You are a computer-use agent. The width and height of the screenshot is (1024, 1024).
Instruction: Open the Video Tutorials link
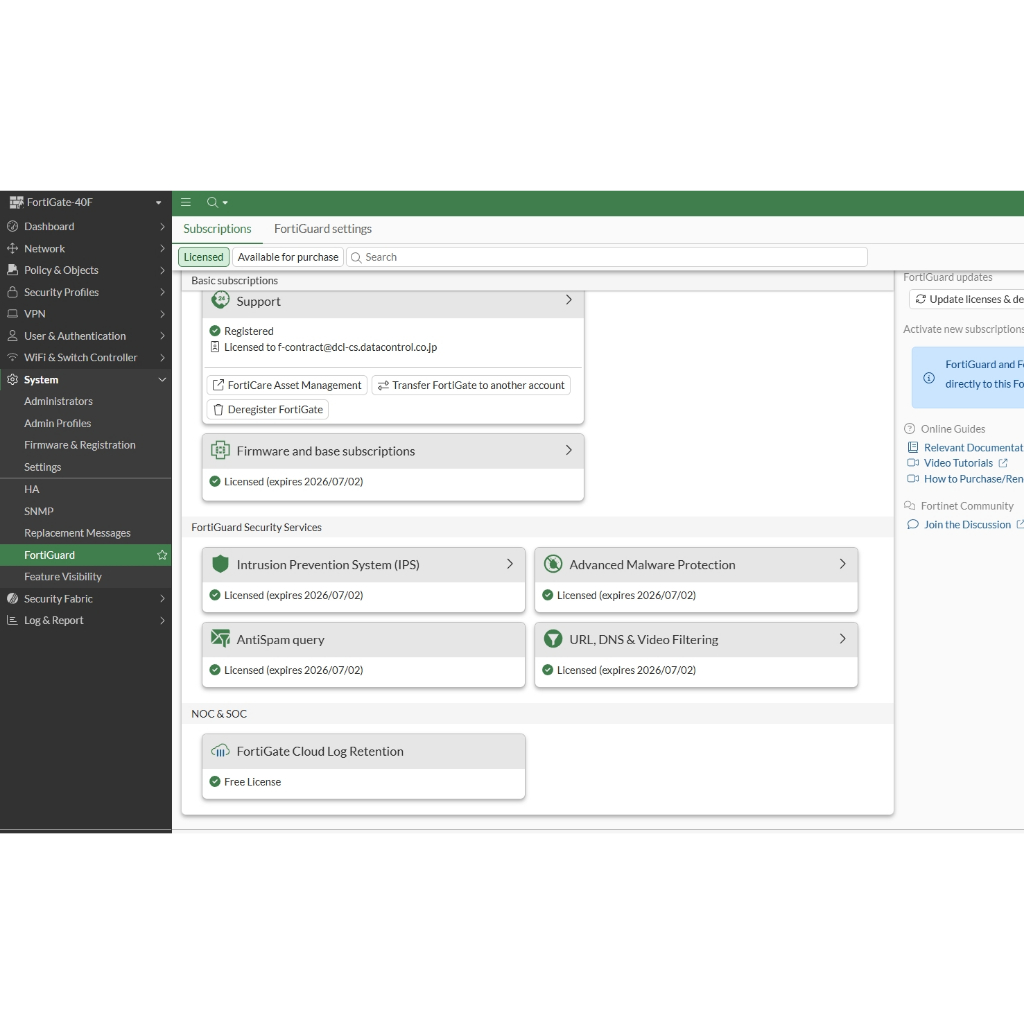958,463
